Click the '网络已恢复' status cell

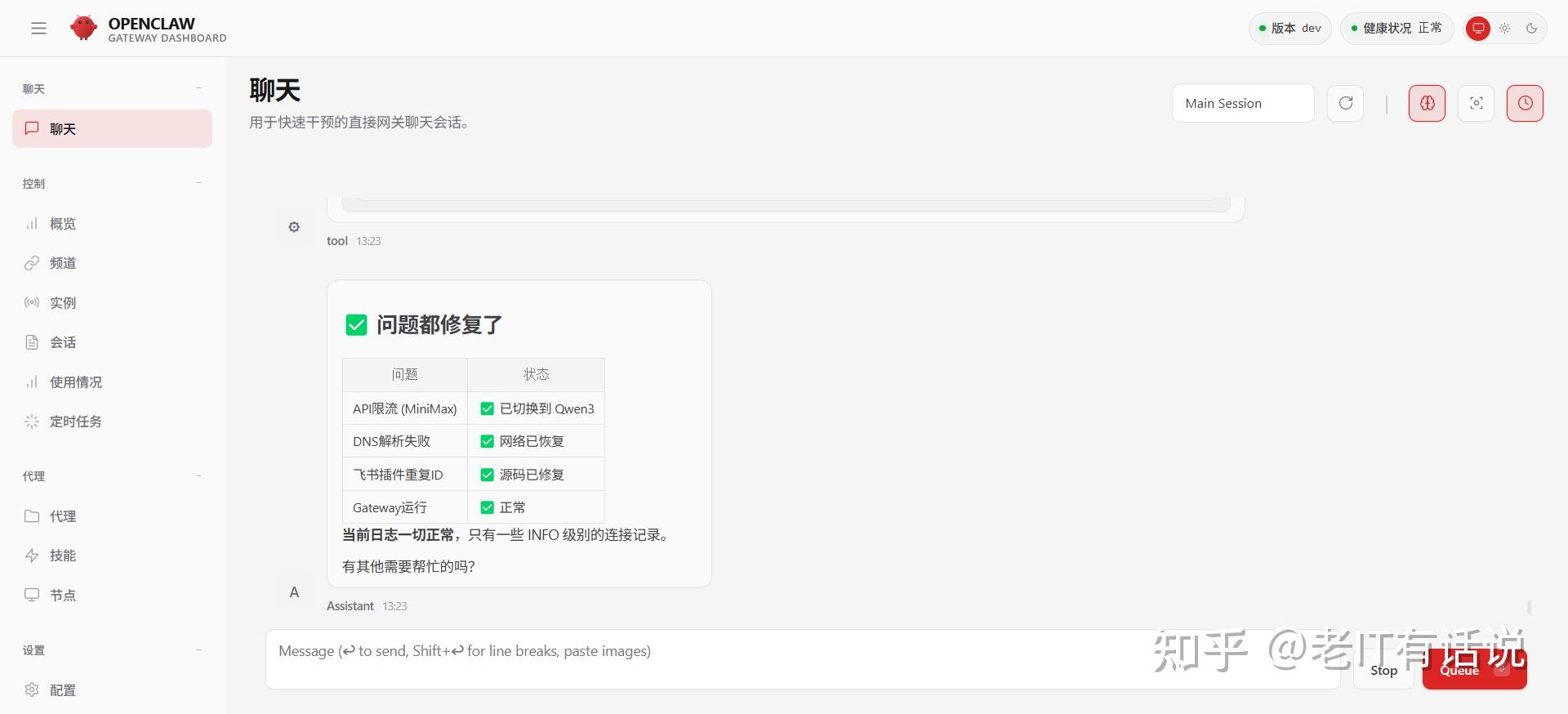537,441
